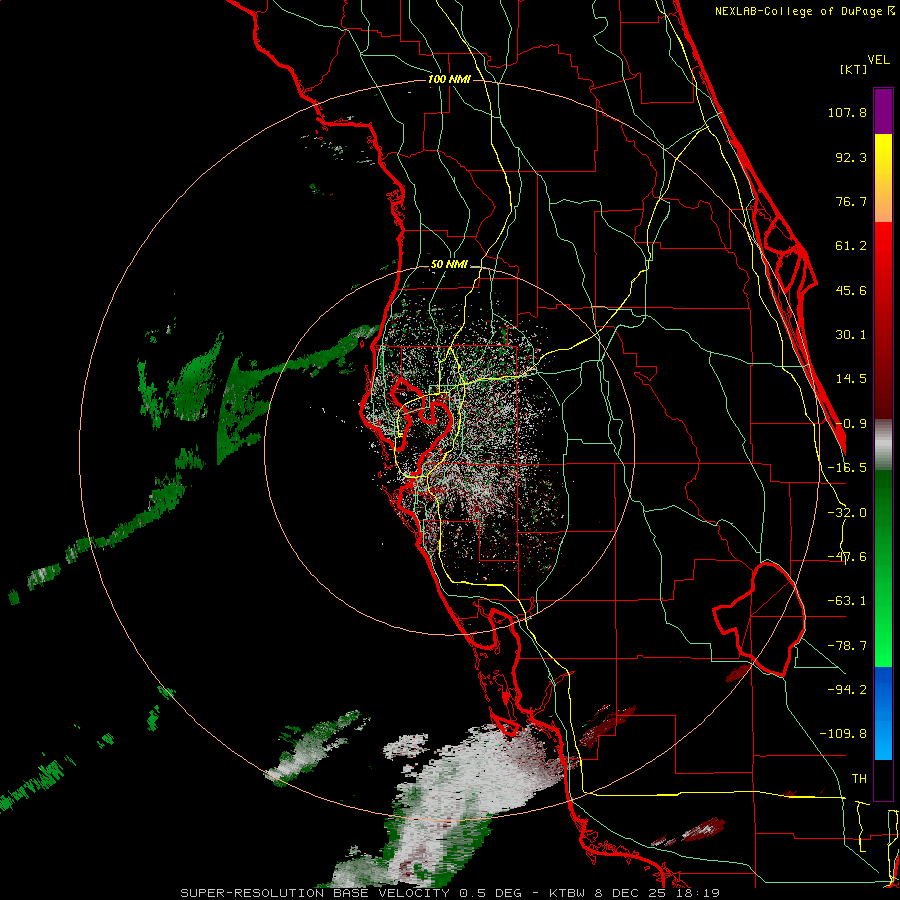Click the 14.5 value on velocity scale
Viewport: 900px width, 900px height.
[x=851, y=379]
